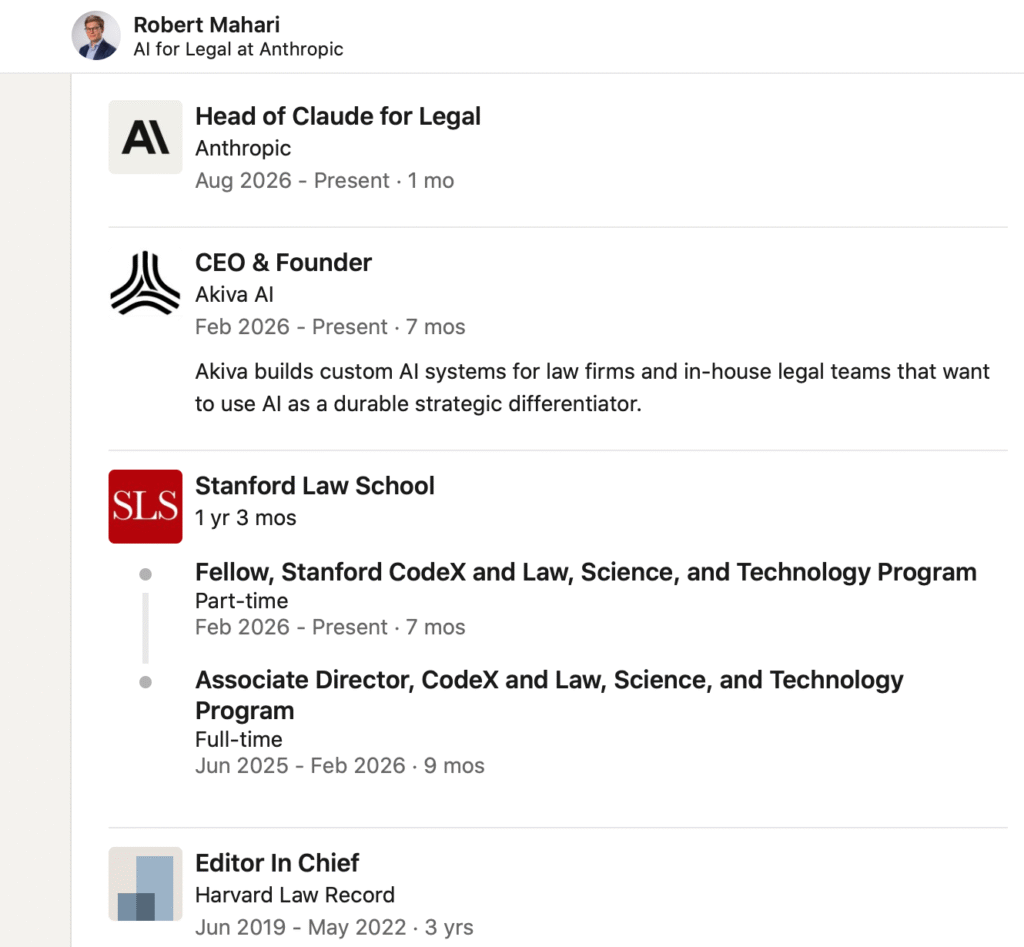This screenshot has height=947, width=1024.
Task: Open the profile photo in the header
Action: 96,36
